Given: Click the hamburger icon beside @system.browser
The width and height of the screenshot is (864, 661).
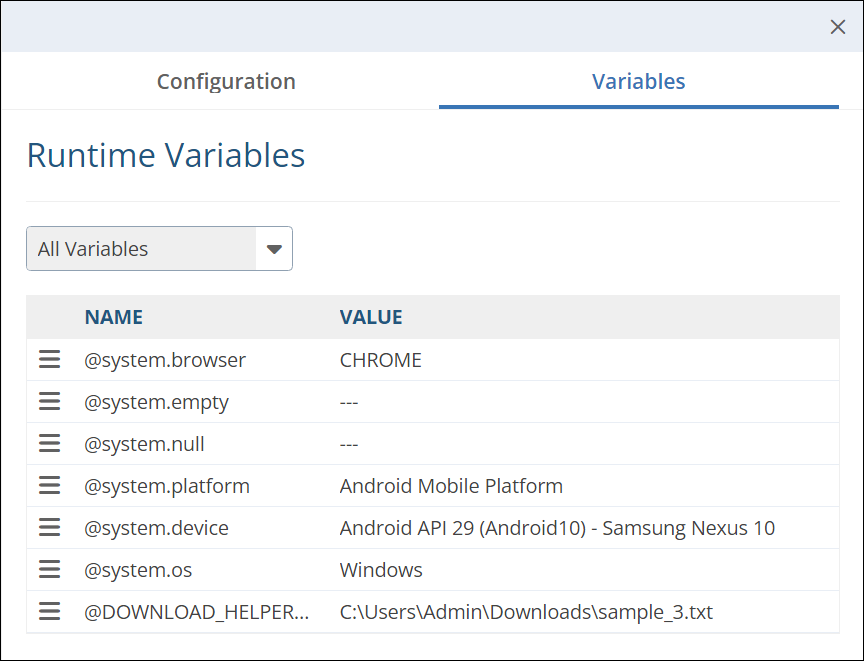Looking at the screenshot, I should [49, 360].
